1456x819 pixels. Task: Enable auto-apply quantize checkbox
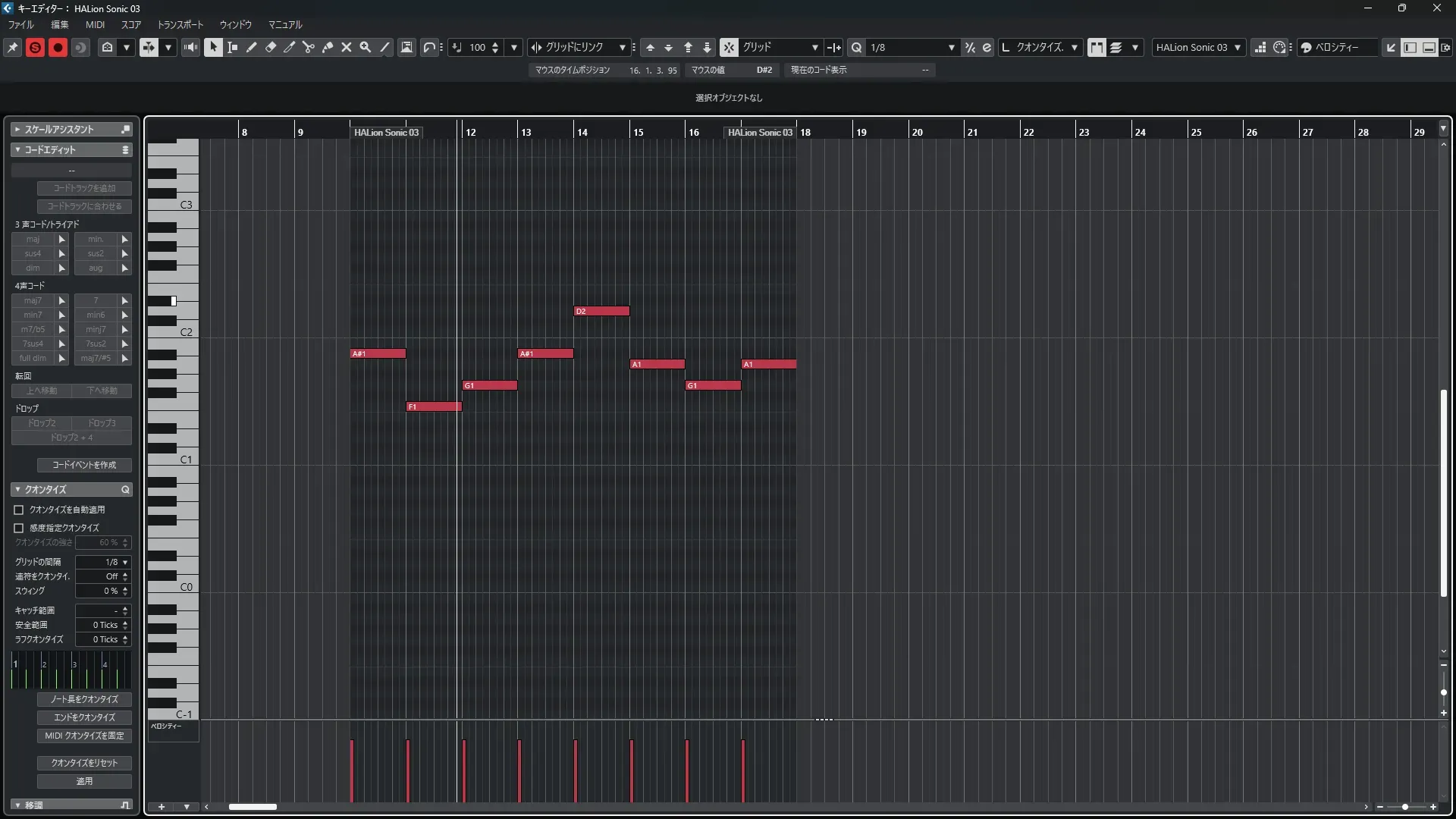pos(19,510)
